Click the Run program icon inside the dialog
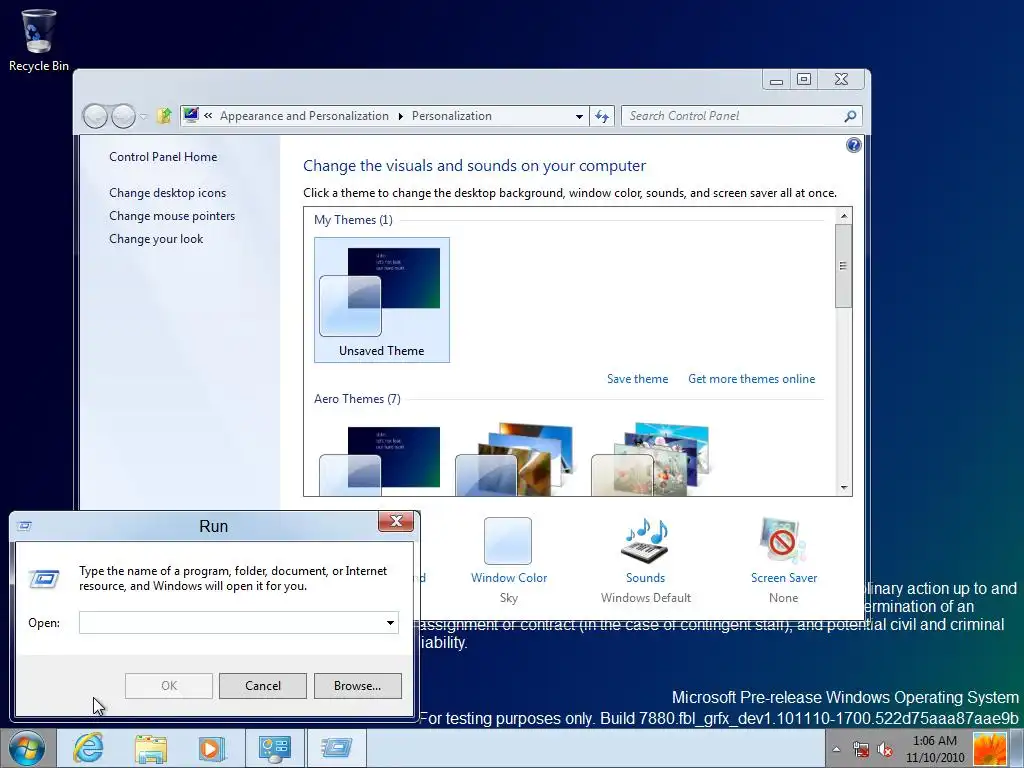Viewport: 1024px width, 768px height. (x=44, y=579)
